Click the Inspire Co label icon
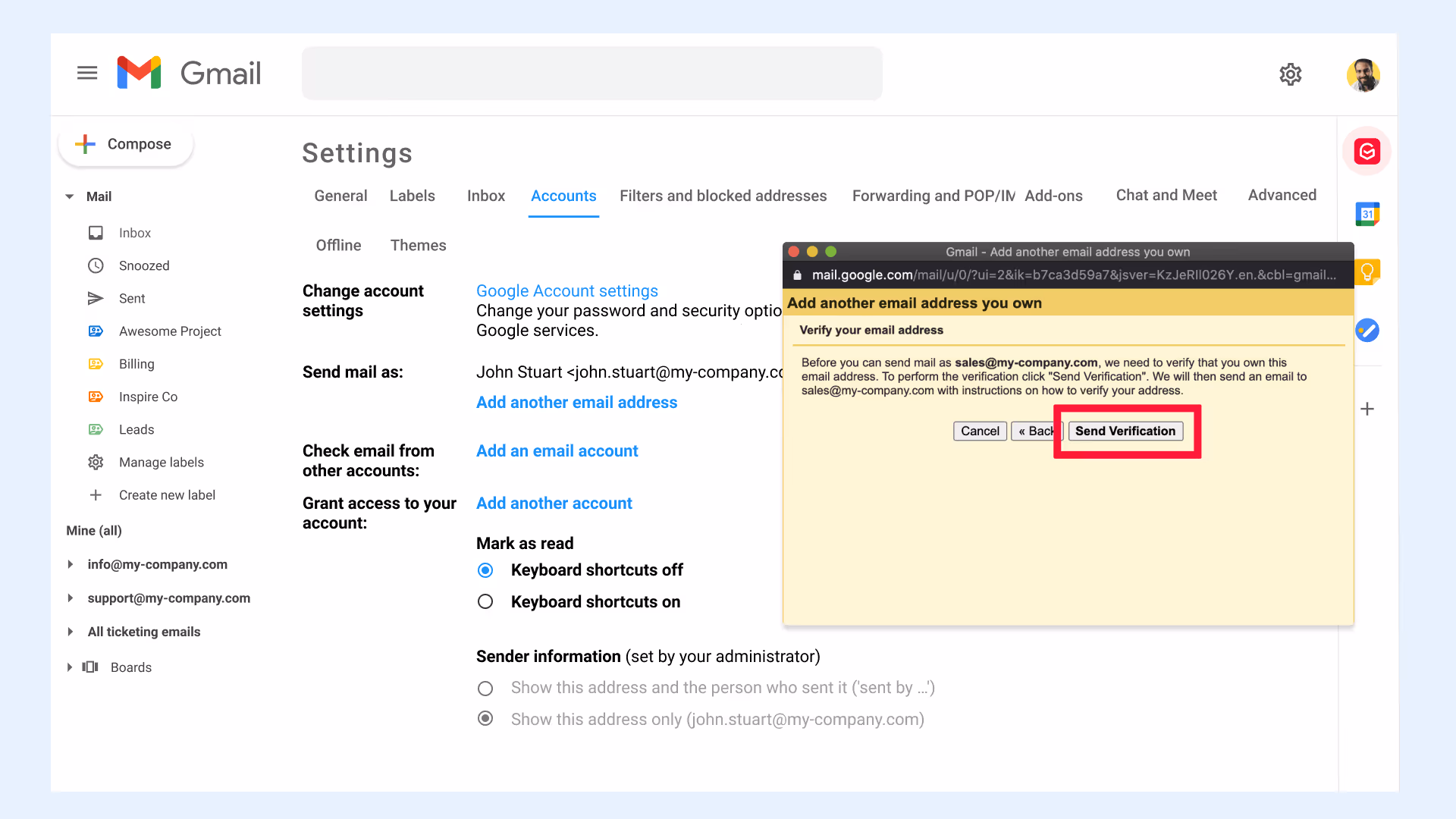 pyautogui.click(x=96, y=397)
